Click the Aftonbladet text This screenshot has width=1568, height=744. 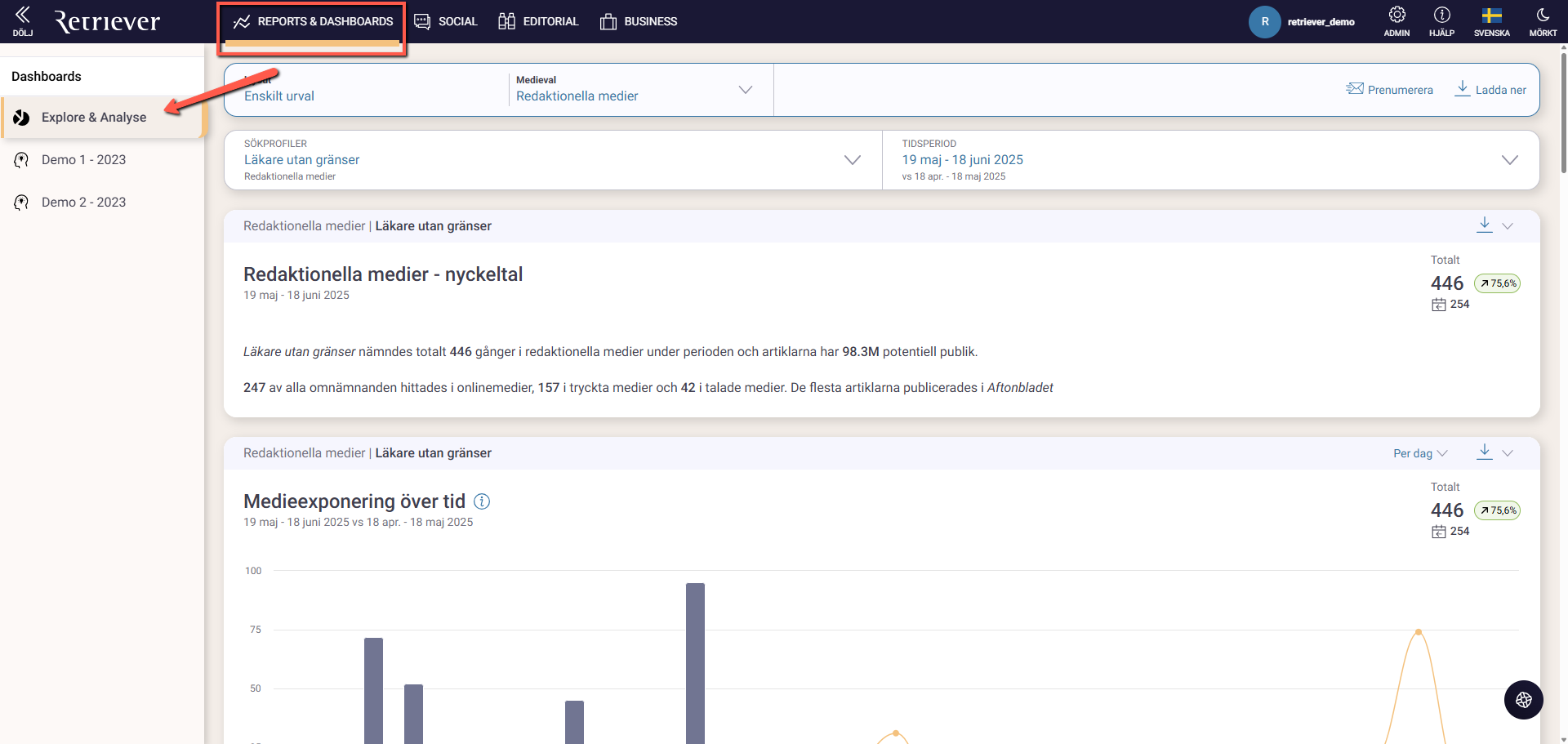click(x=1020, y=387)
